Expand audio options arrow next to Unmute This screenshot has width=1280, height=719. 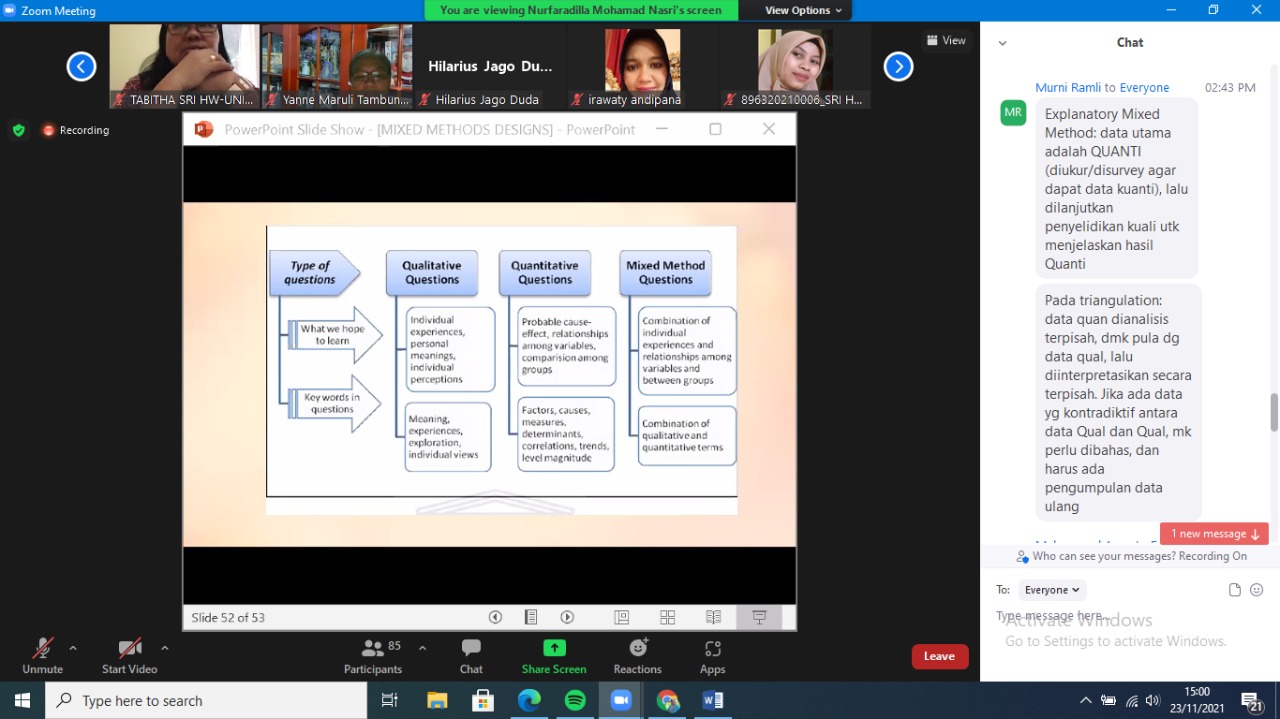tap(73, 648)
